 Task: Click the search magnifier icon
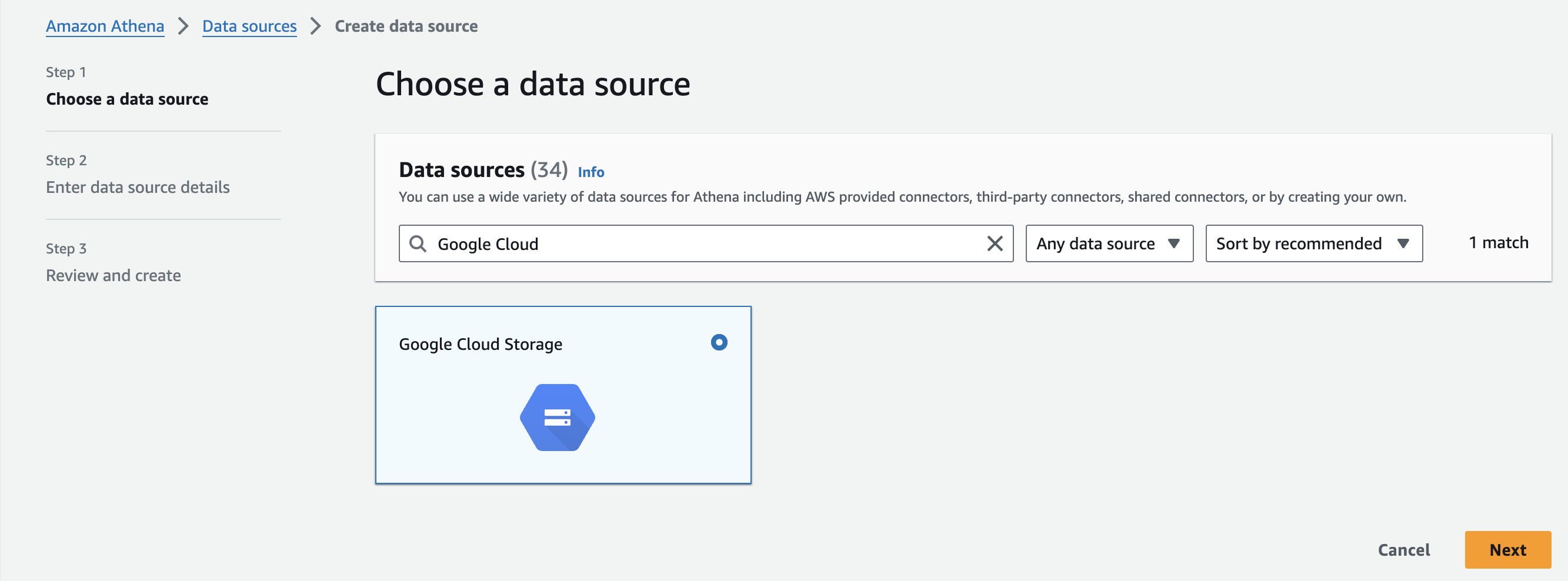[x=418, y=244]
